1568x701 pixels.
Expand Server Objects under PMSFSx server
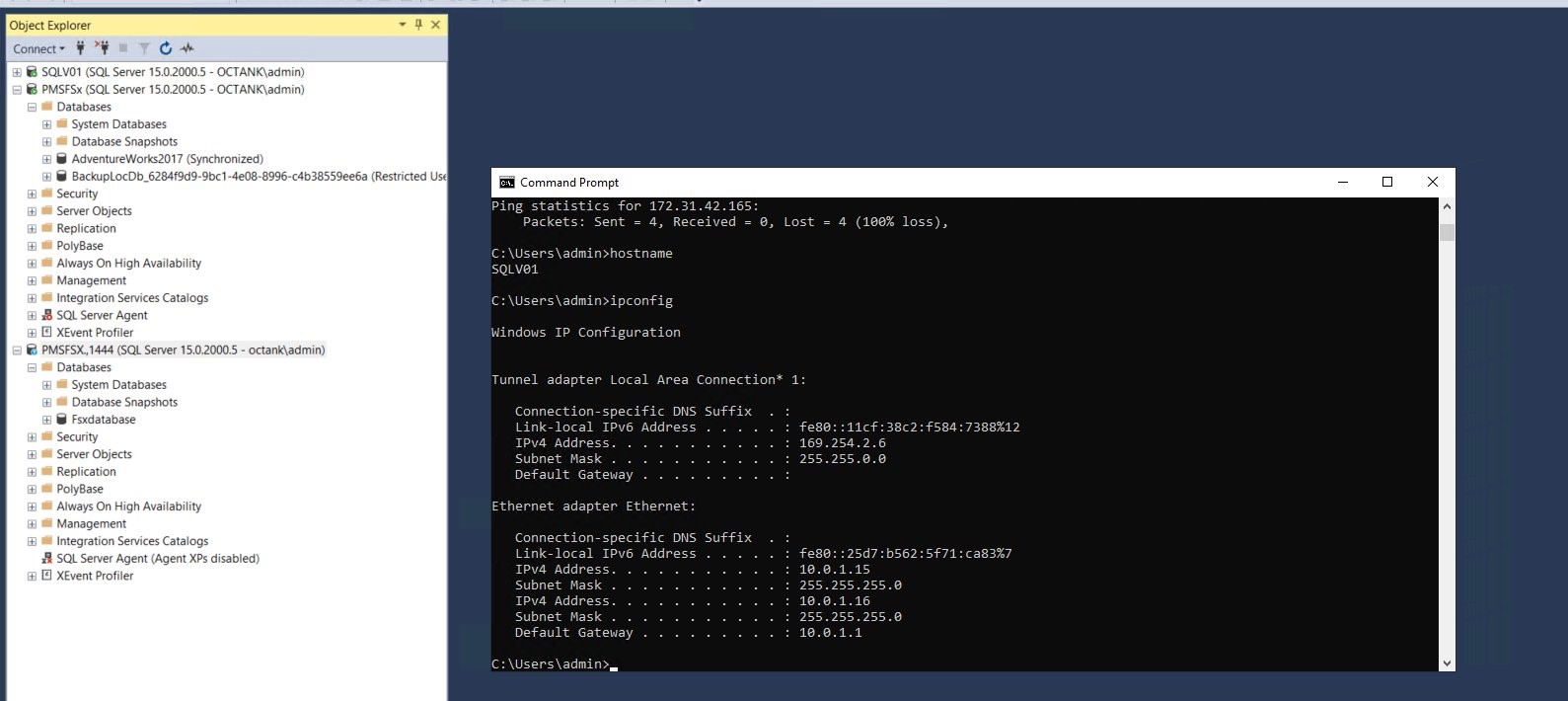pyautogui.click(x=32, y=211)
